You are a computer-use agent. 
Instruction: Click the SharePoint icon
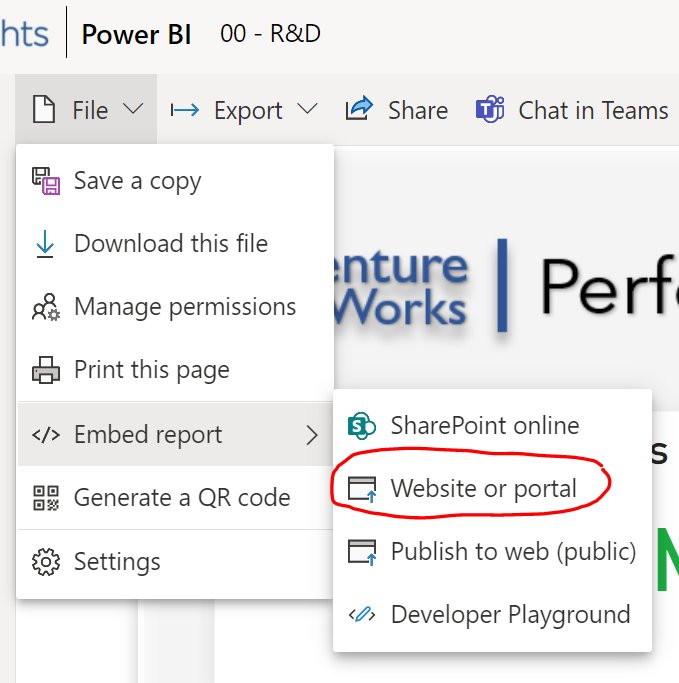coord(361,426)
